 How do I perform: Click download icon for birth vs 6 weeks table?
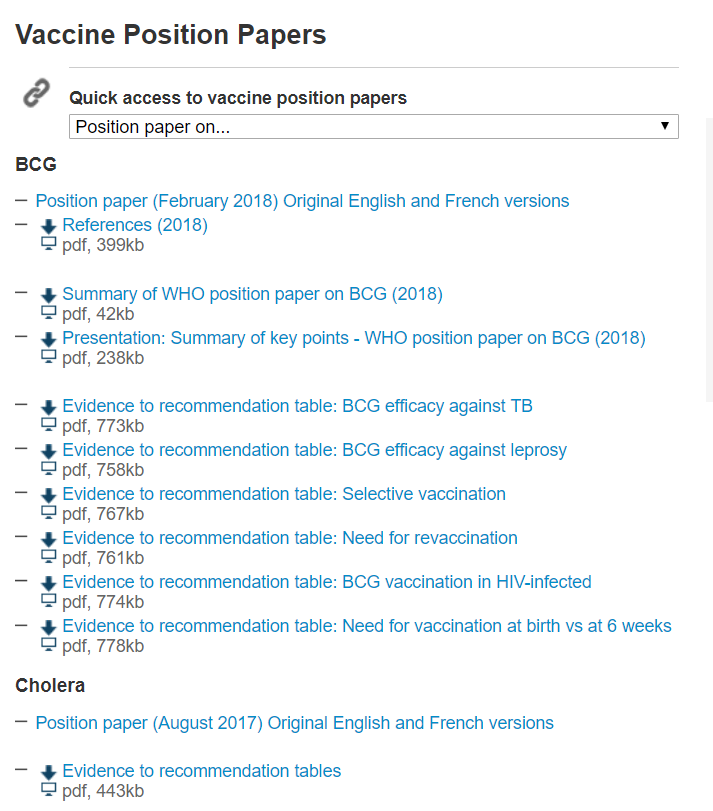(x=48, y=625)
